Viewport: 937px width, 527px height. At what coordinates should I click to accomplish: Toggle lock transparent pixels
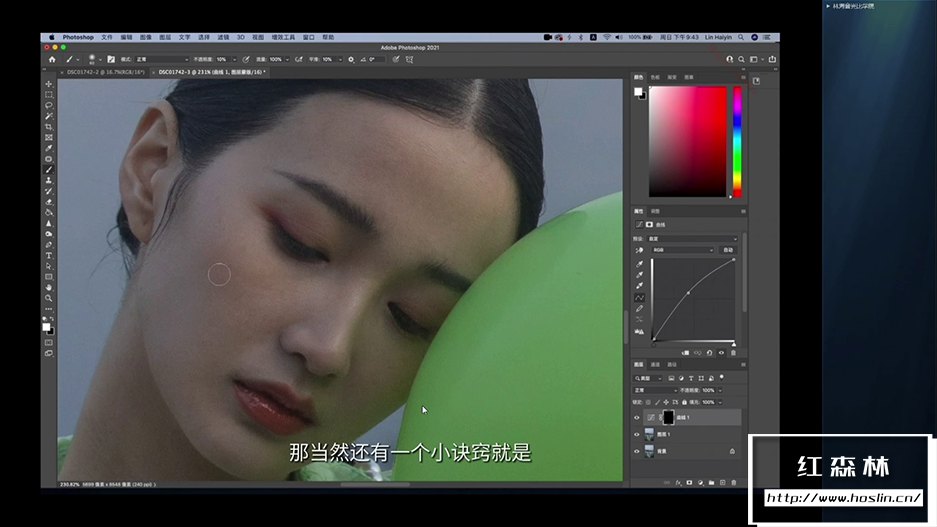click(x=648, y=402)
